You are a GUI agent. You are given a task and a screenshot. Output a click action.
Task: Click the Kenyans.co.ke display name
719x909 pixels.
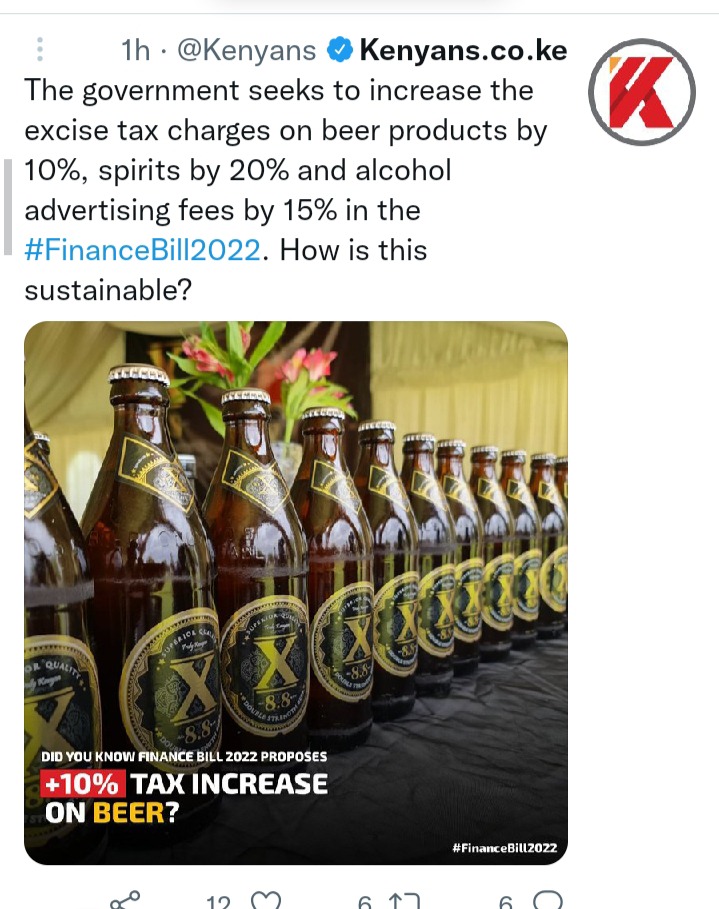(463, 50)
